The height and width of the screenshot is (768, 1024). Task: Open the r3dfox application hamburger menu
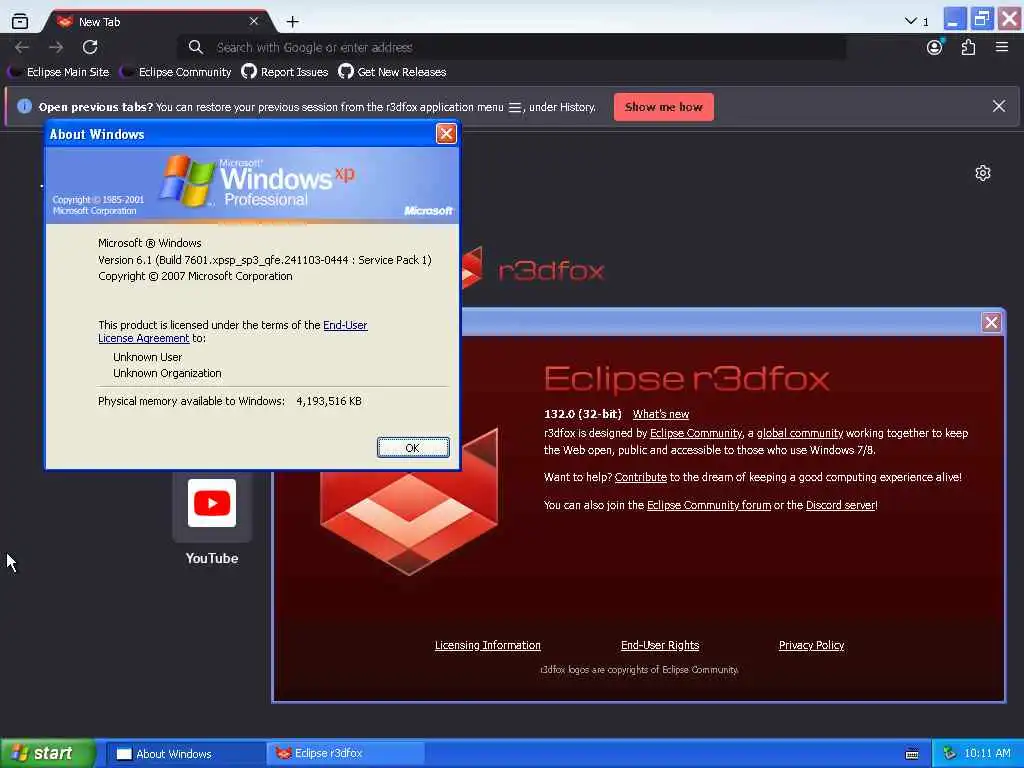[x=1002, y=47]
